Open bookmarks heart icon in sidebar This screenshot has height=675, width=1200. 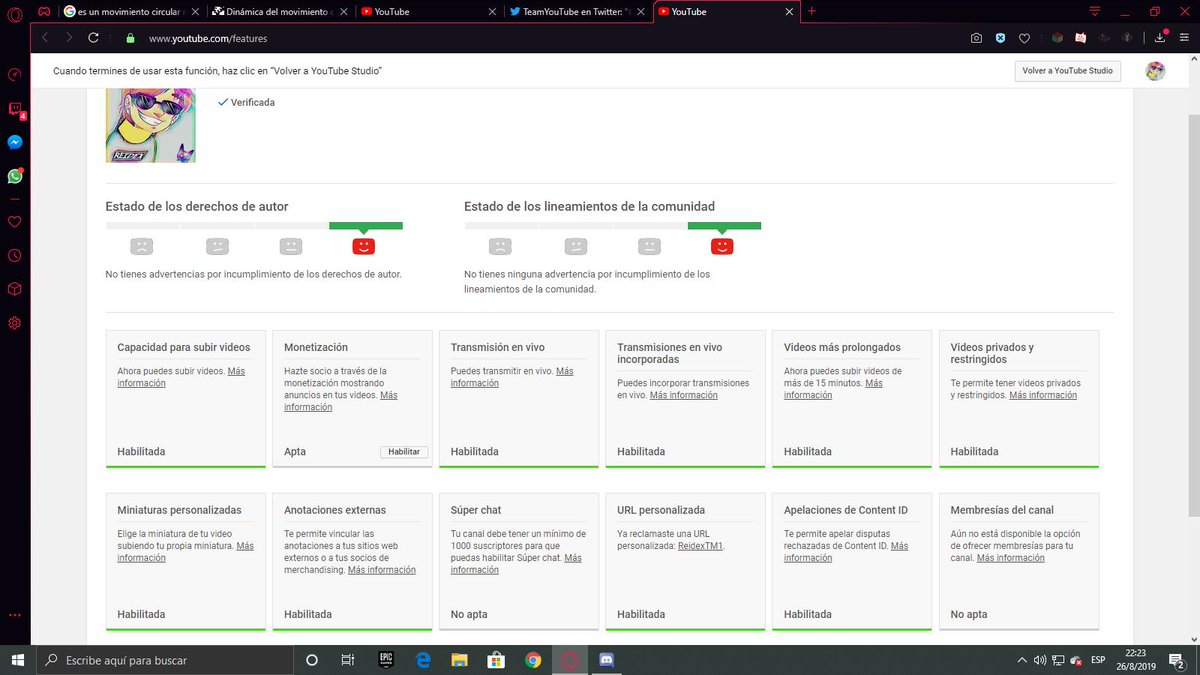(x=15, y=222)
